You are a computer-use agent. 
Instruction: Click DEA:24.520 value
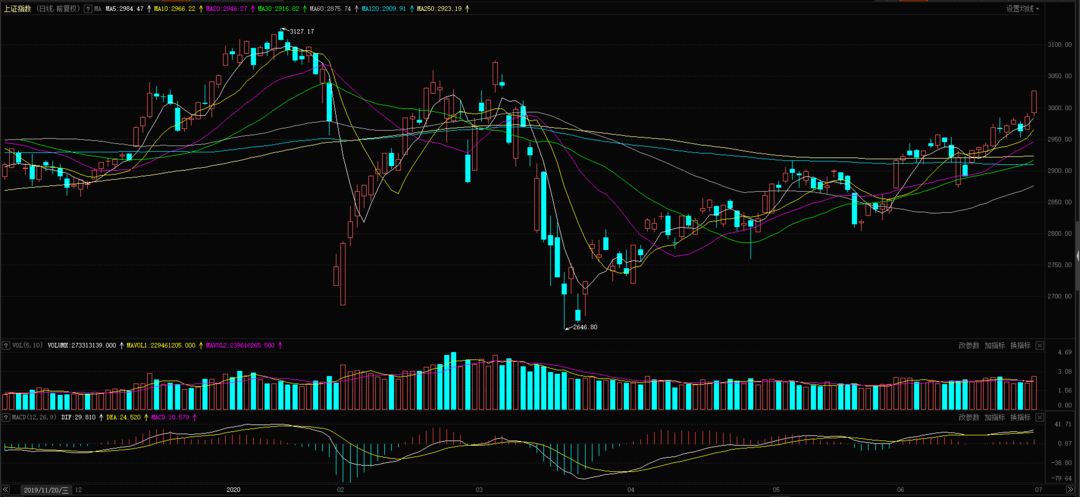click(x=123, y=417)
